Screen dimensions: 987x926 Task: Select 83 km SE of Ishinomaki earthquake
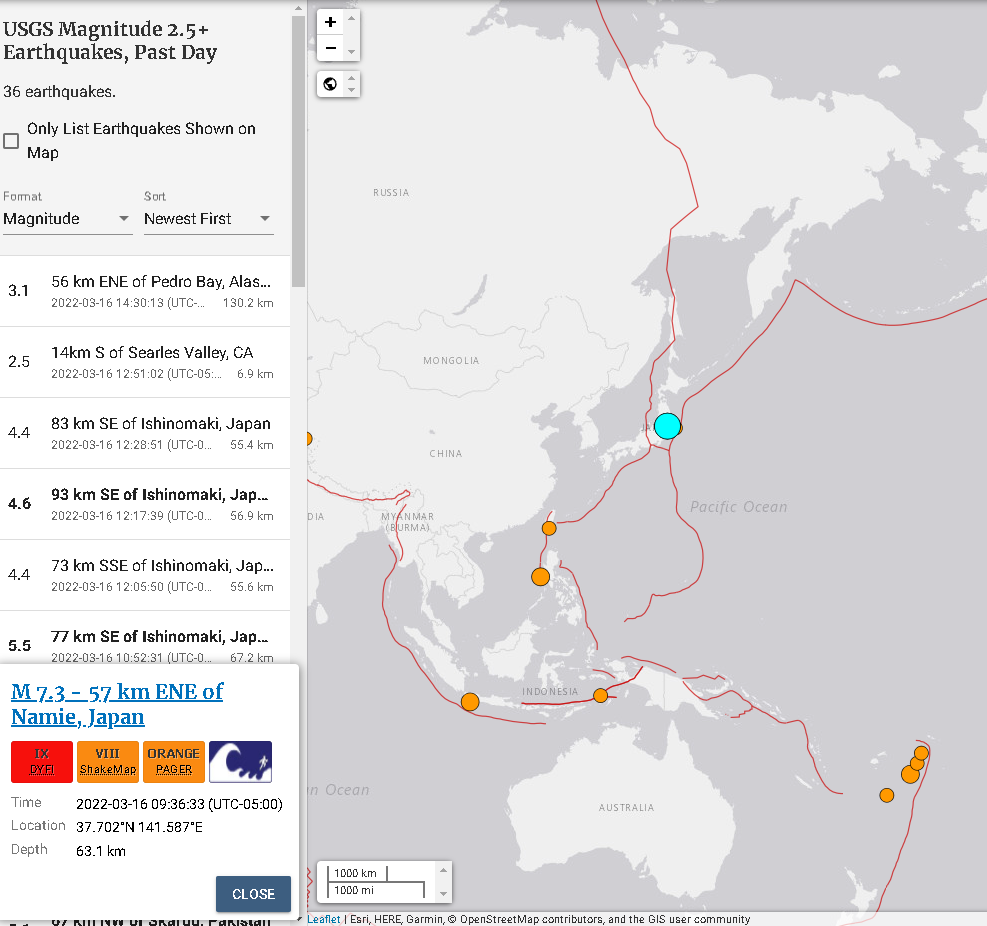145,433
